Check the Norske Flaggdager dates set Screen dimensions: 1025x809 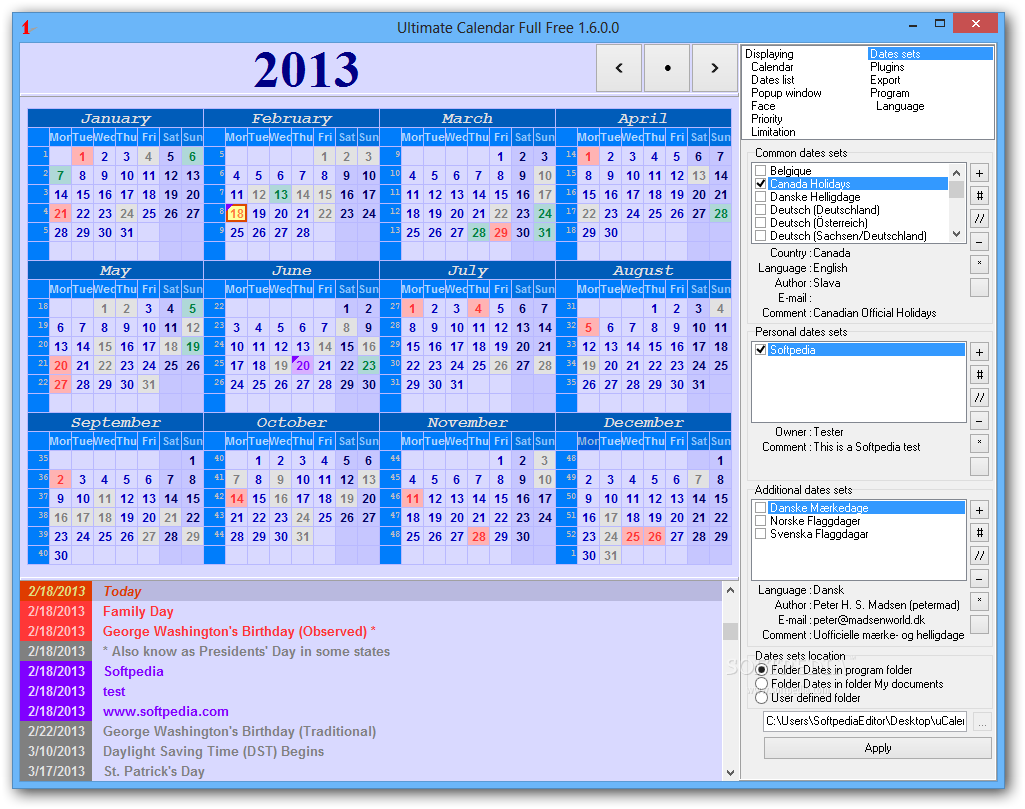pyautogui.click(x=760, y=521)
